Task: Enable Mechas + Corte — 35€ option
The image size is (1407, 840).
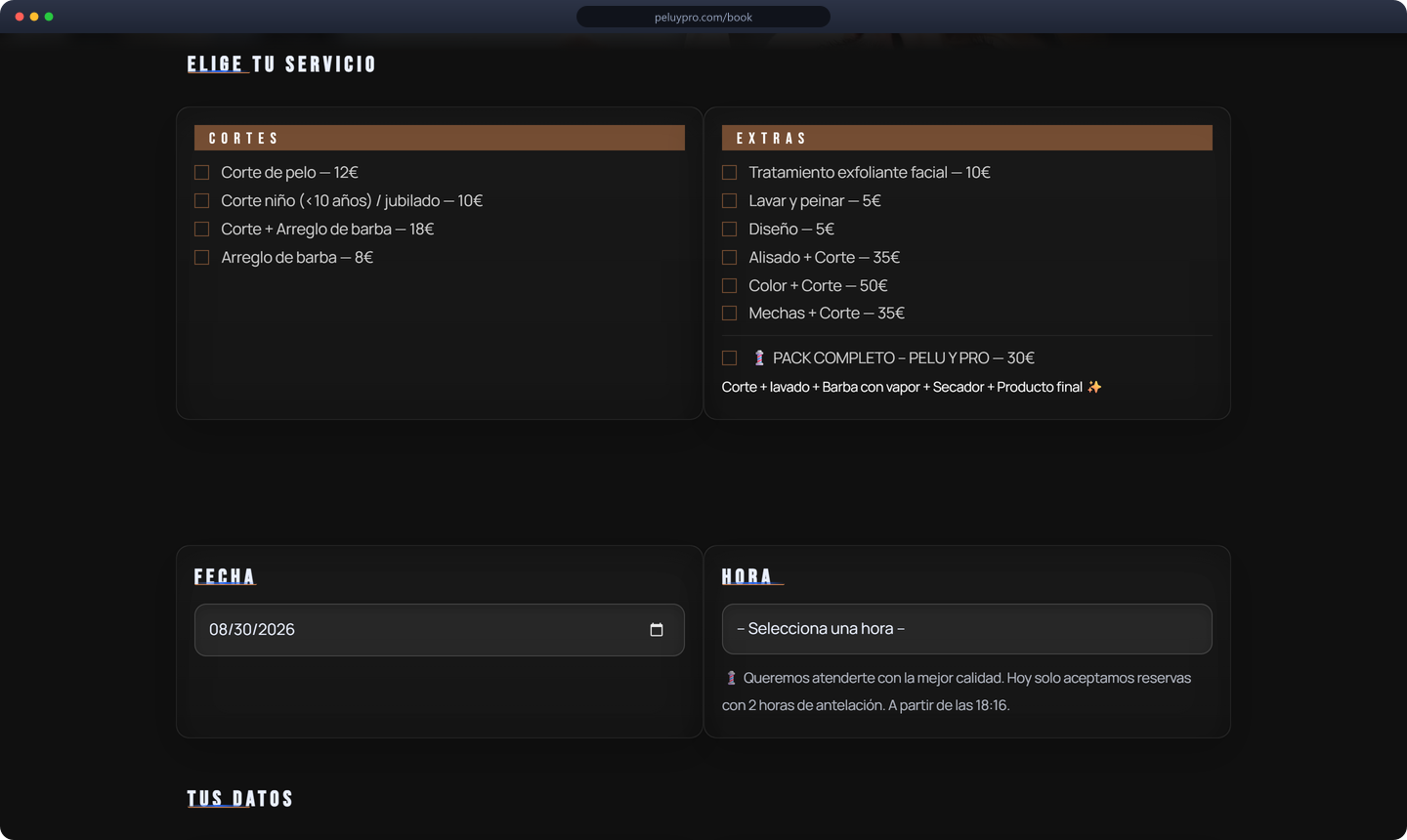Action: (730, 314)
